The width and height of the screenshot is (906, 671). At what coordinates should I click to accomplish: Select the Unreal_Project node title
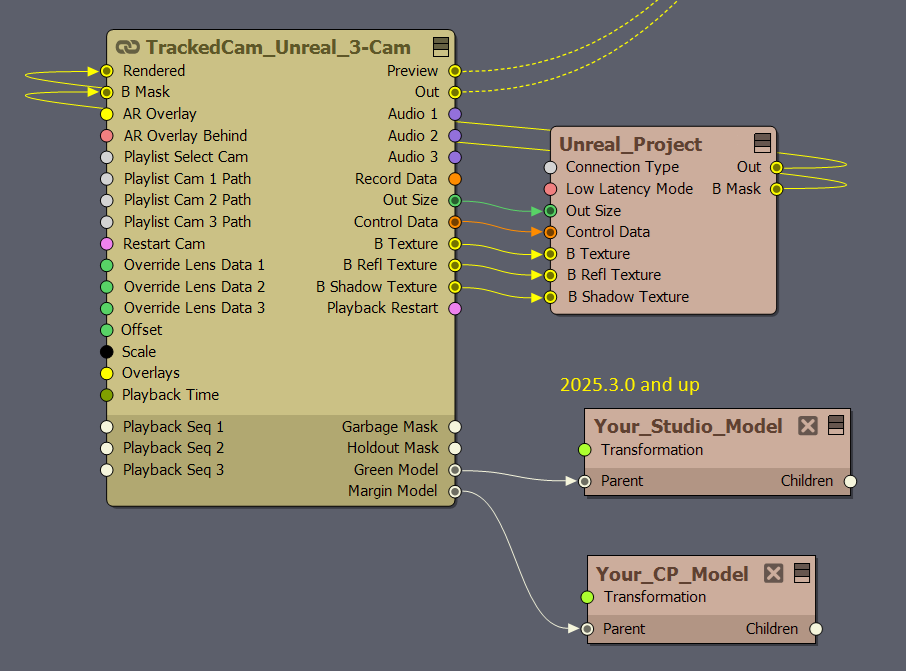[x=630, y=144]
